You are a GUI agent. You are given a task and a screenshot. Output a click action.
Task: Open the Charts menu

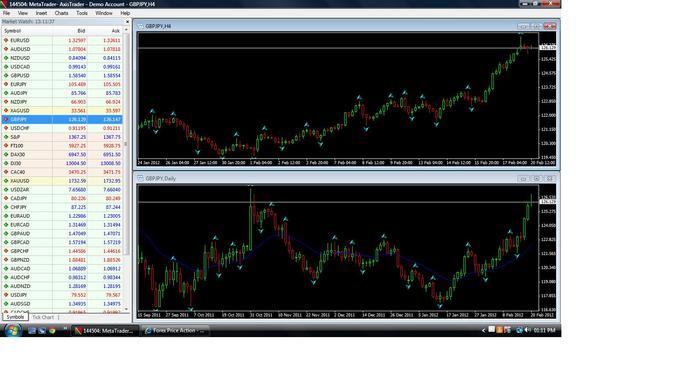[x=62, y=13]
